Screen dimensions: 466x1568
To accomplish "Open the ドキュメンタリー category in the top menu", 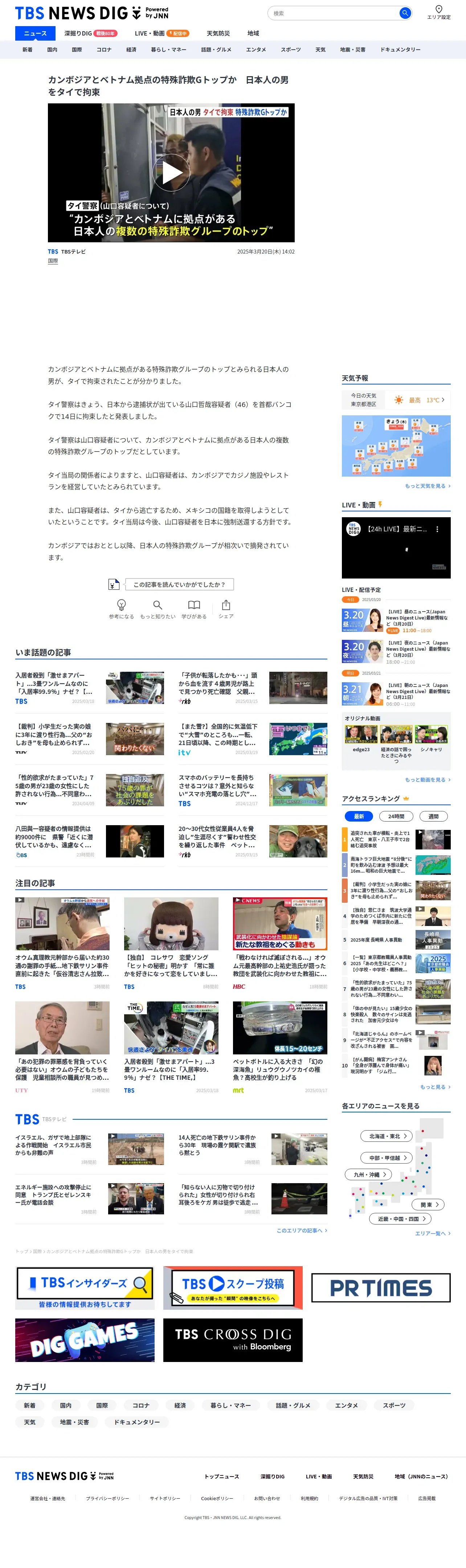I will coord(400,50).
